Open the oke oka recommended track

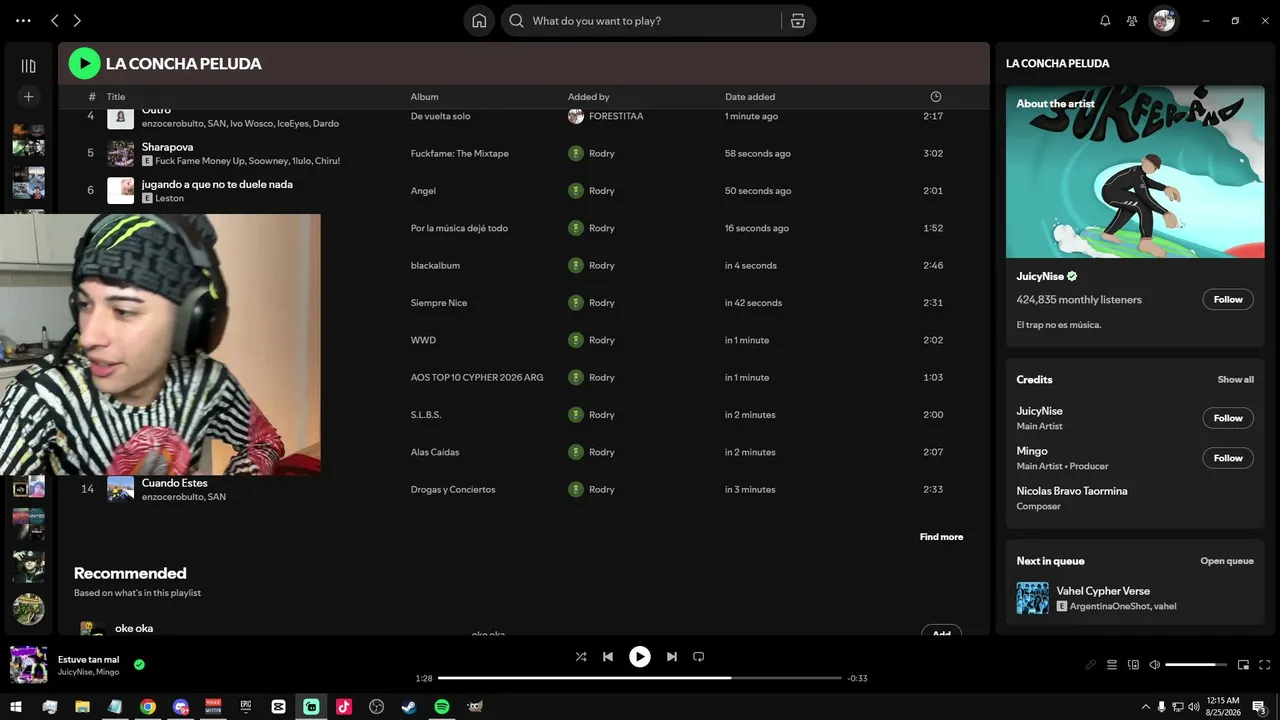coord(134,628)
